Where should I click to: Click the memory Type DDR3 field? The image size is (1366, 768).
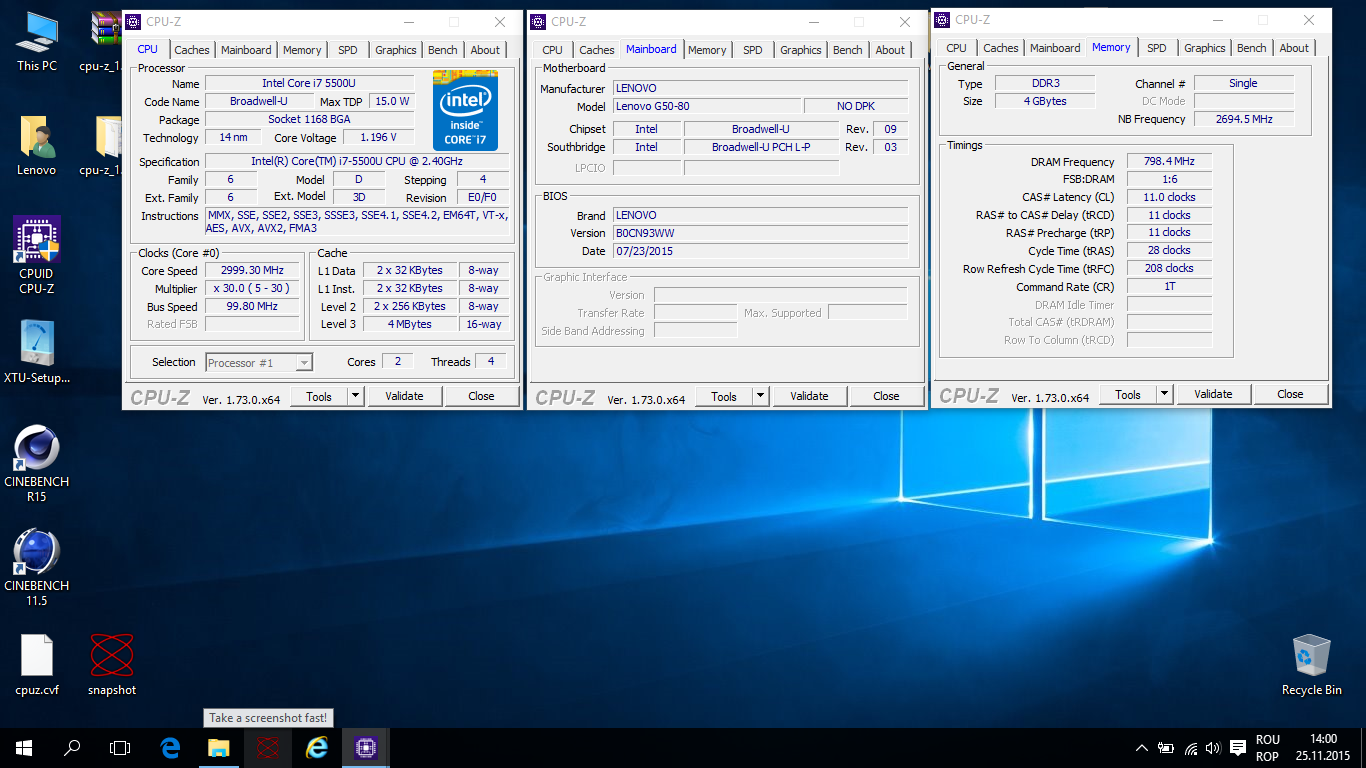click(1045, 83)
